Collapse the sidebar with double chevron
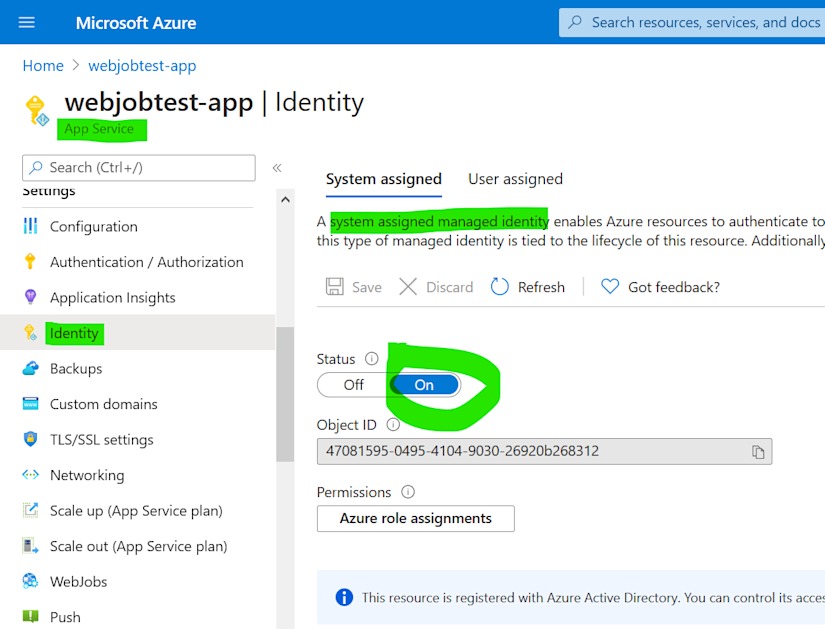Screen dimensions: 825x629 [277, 168]
